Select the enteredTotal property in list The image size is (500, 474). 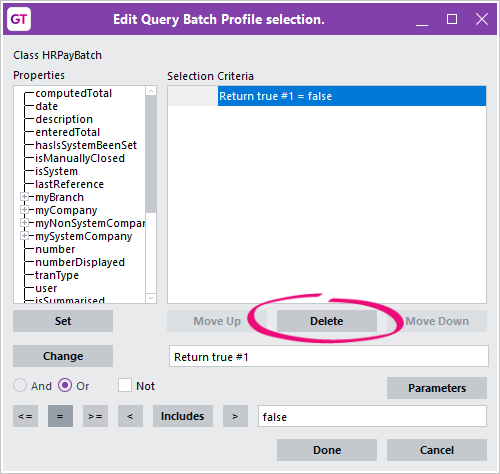coord(68,132)
